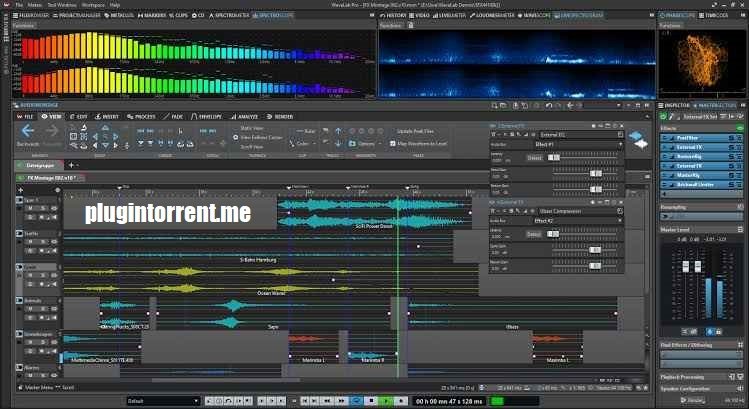Expand the Final Effects / Dithering section

[x=701, y=345]
